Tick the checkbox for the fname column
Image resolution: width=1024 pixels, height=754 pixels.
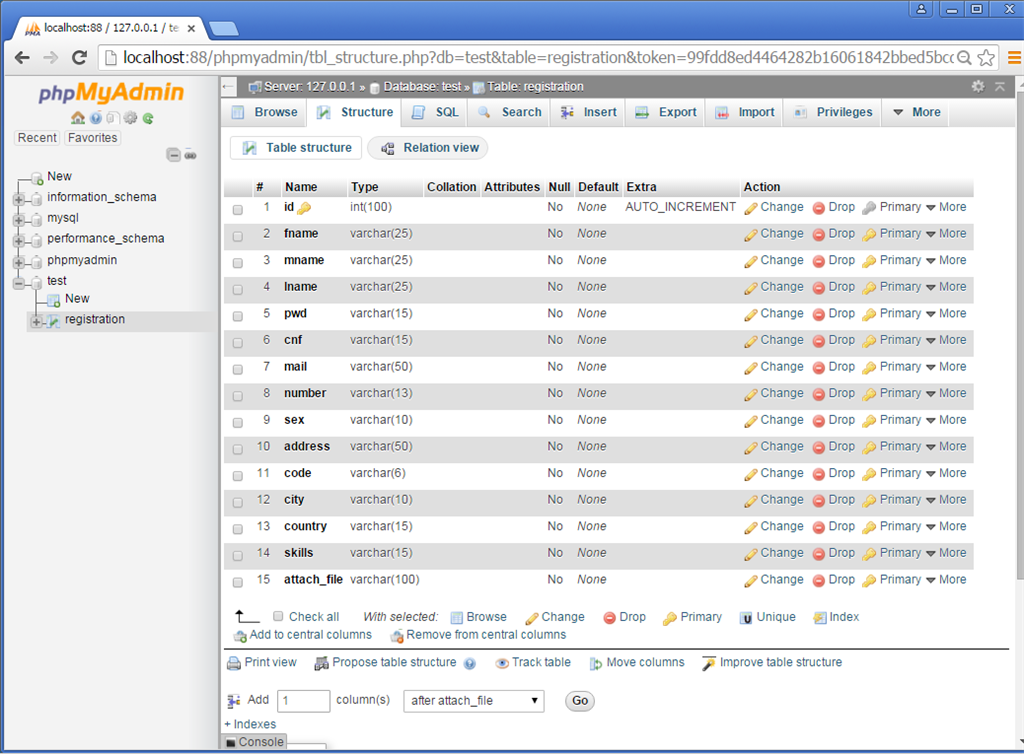pyautogui.click(x=238, y=236)
